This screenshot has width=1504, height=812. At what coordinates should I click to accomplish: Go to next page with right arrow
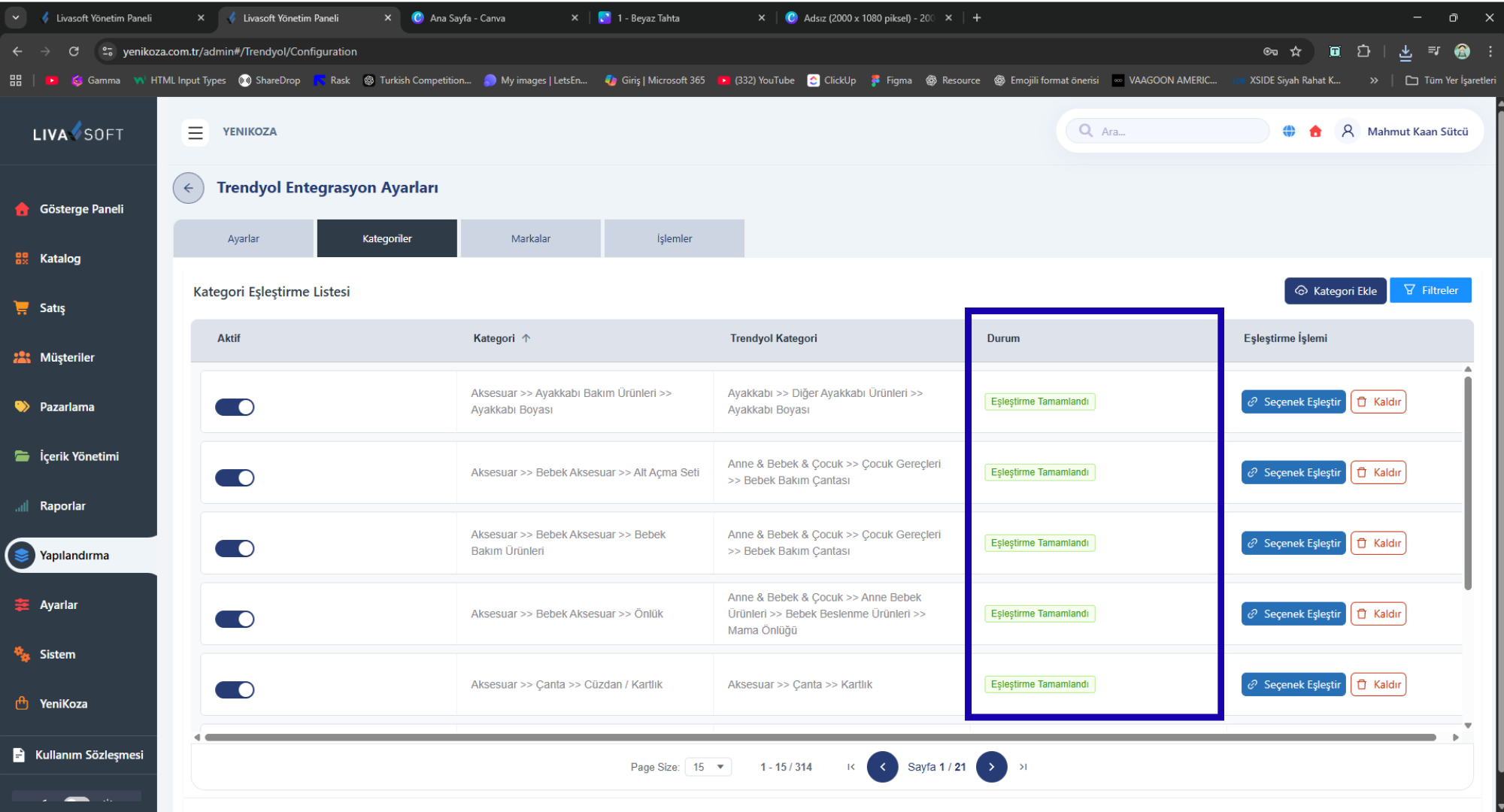click(x=991, y=767)
